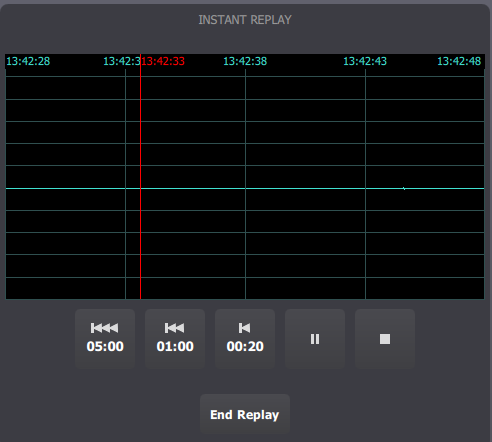
Task: Click the red 13:42:33 timestamp
Action: pos(163,61)
